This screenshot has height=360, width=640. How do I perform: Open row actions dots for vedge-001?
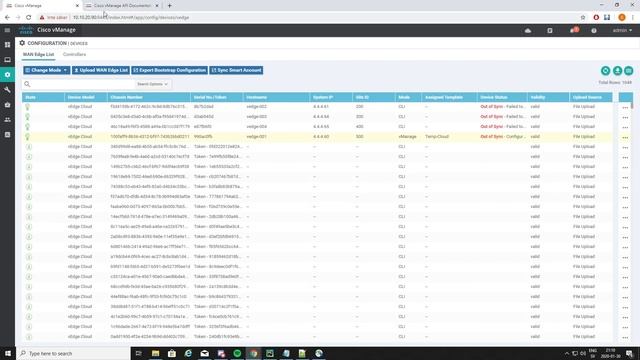pyautogui.click(x=625, y=137)
